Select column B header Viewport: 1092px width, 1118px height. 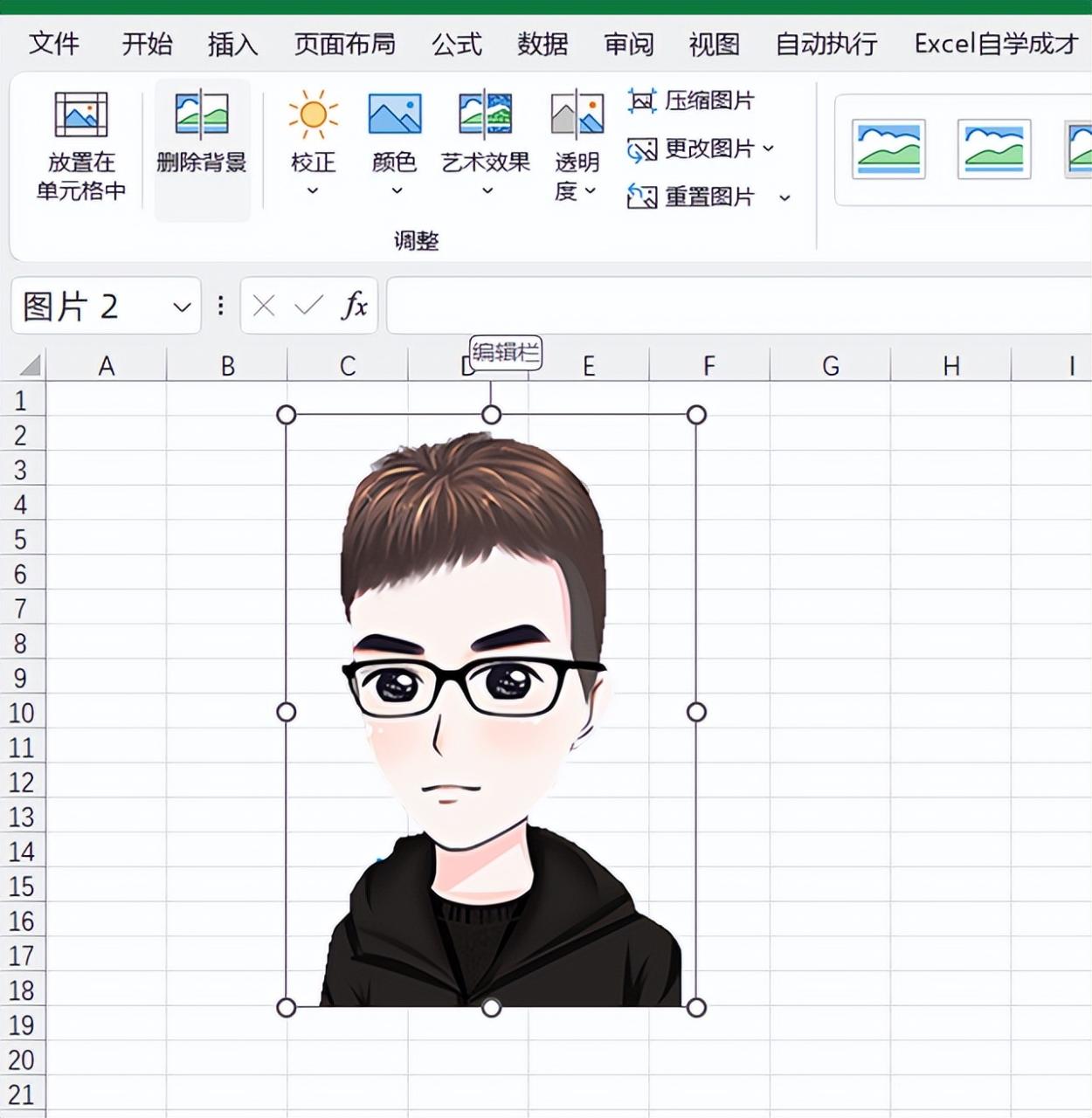click(227, 365)
